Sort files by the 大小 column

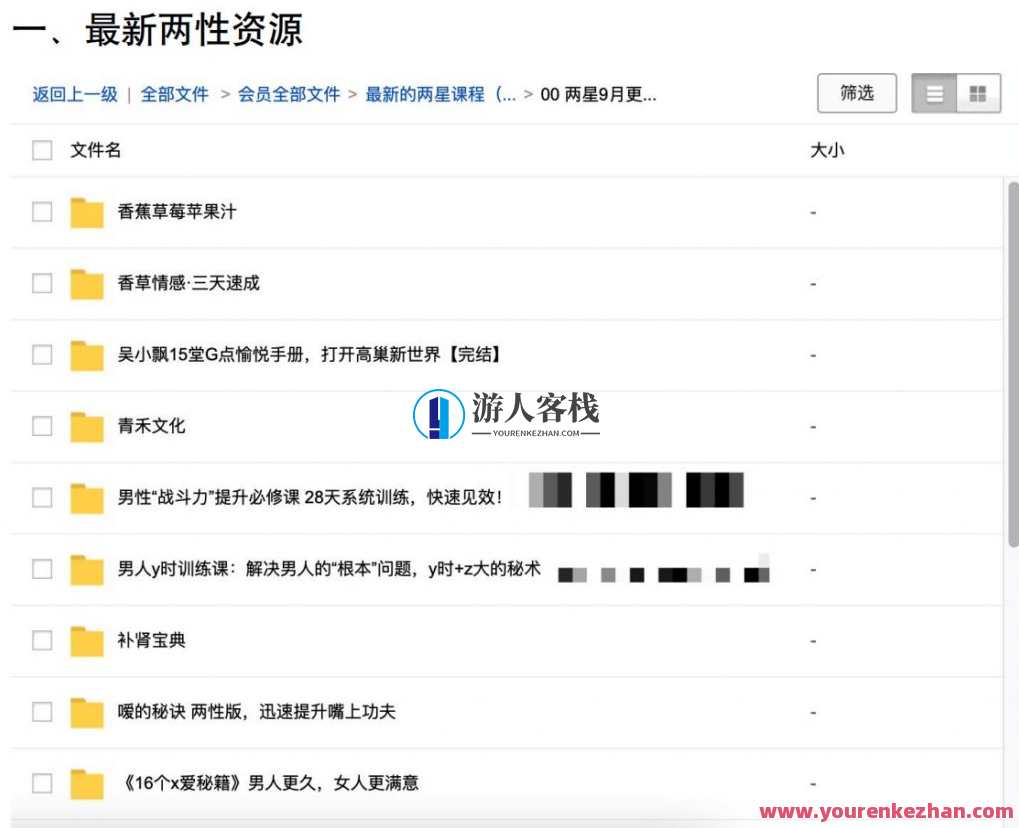(826, 150)
